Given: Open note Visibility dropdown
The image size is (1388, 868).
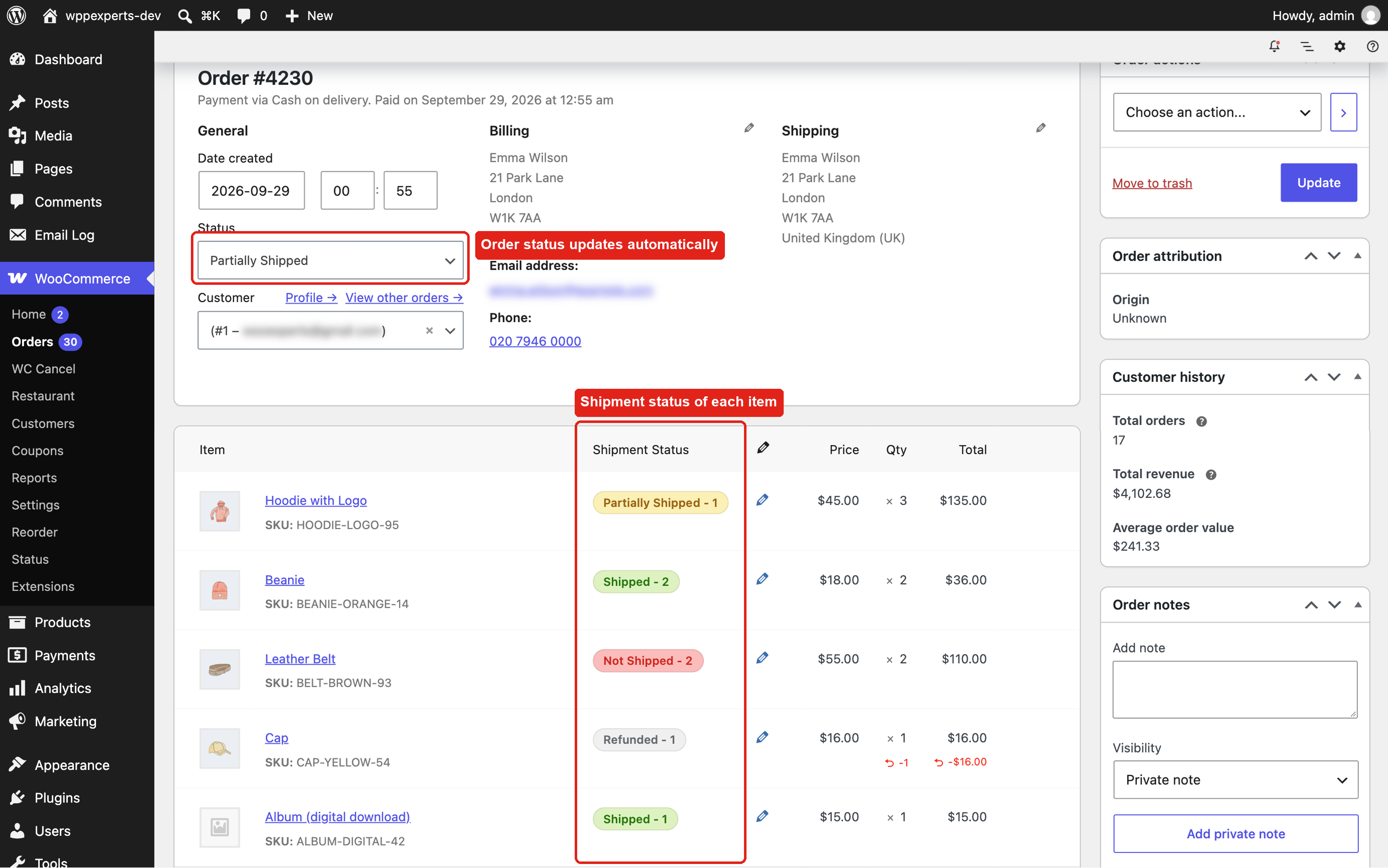Looking at the screenshot, I should coord(1235,780).
